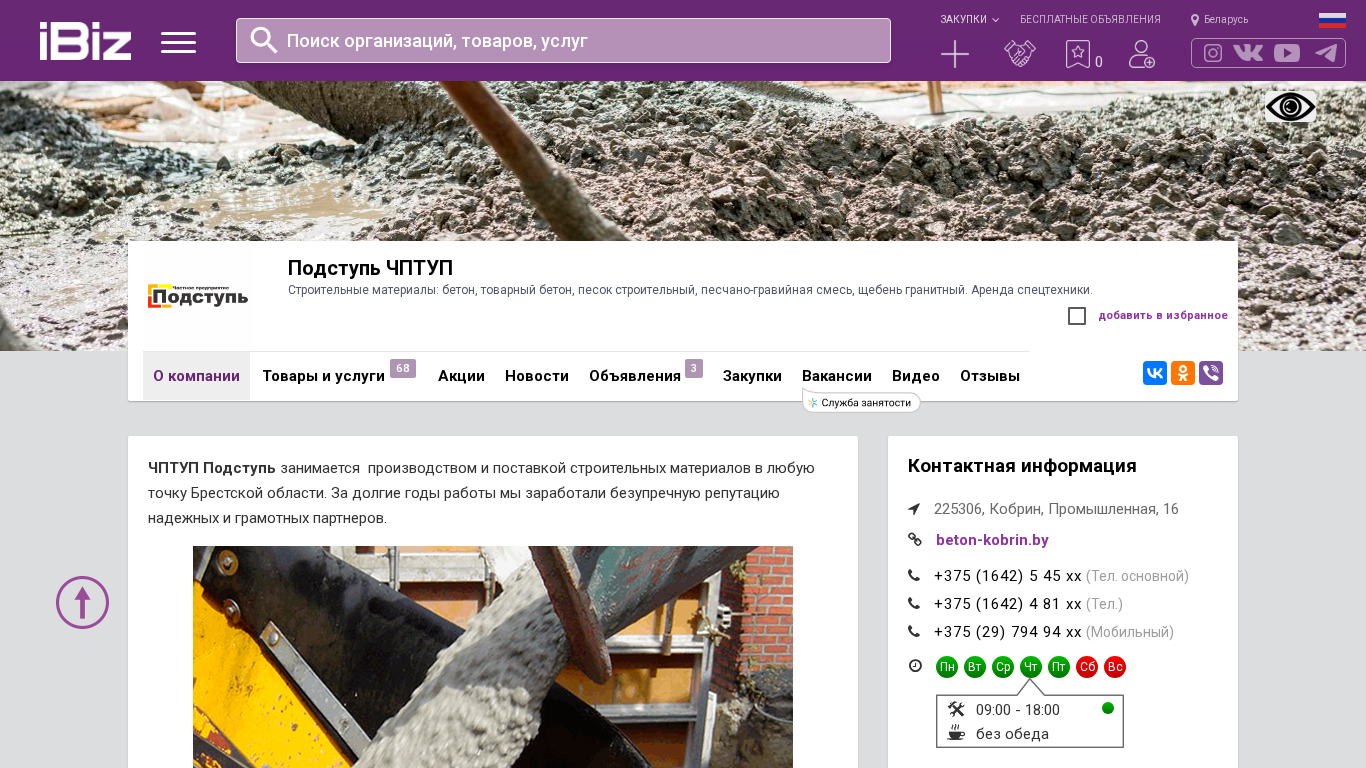This screenshot has height=768, width=1366.
Task: Click the 'Контактная информация' heading
Action: click(x=1022, y=466)
